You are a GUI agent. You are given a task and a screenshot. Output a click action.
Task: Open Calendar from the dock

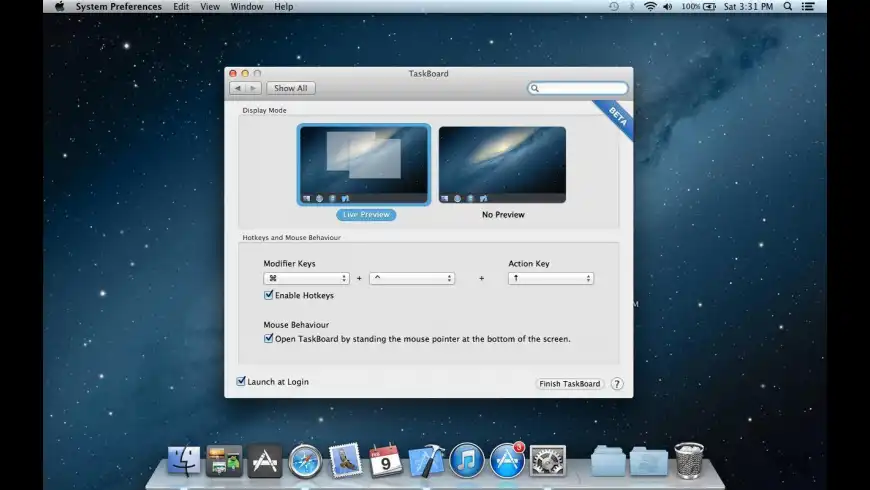[385, 461]
